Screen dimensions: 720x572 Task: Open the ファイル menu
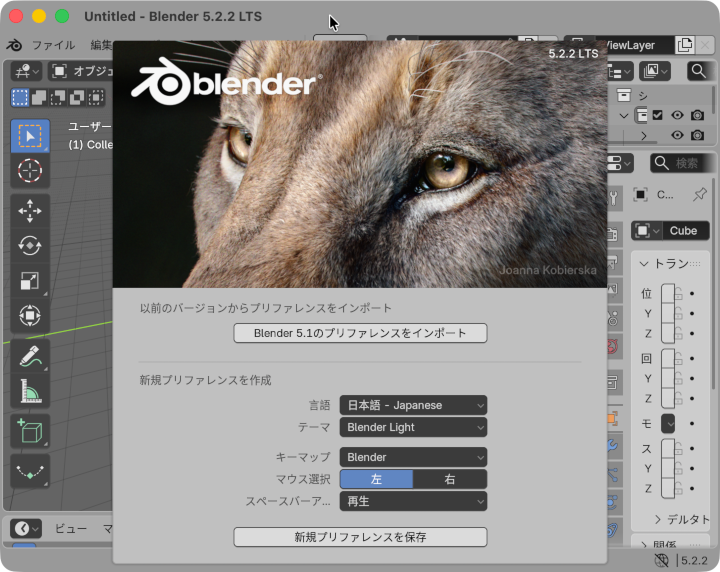pos(54,45)
